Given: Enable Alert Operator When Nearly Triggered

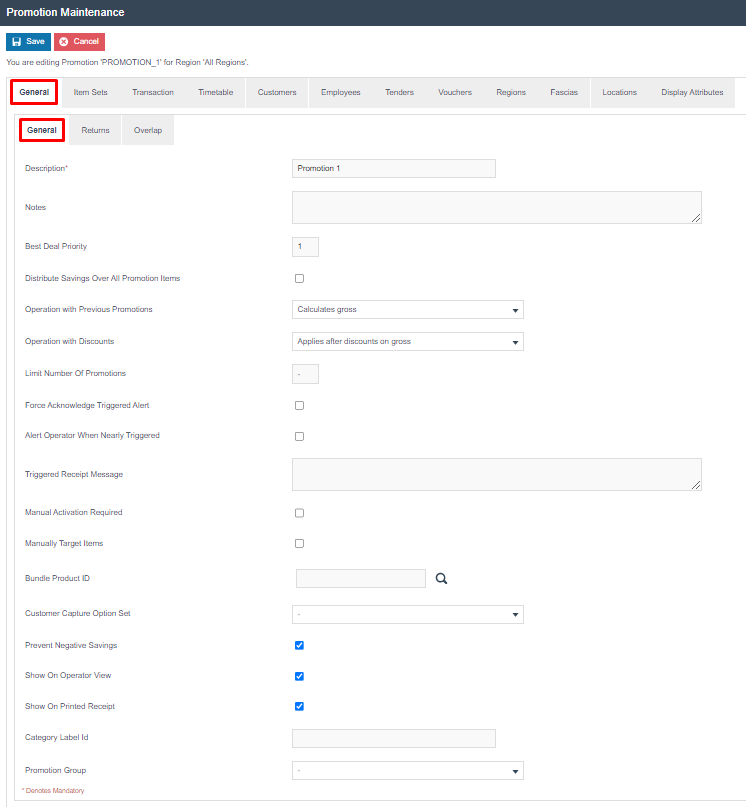Looking at the screenshot, I should [299, 436].
